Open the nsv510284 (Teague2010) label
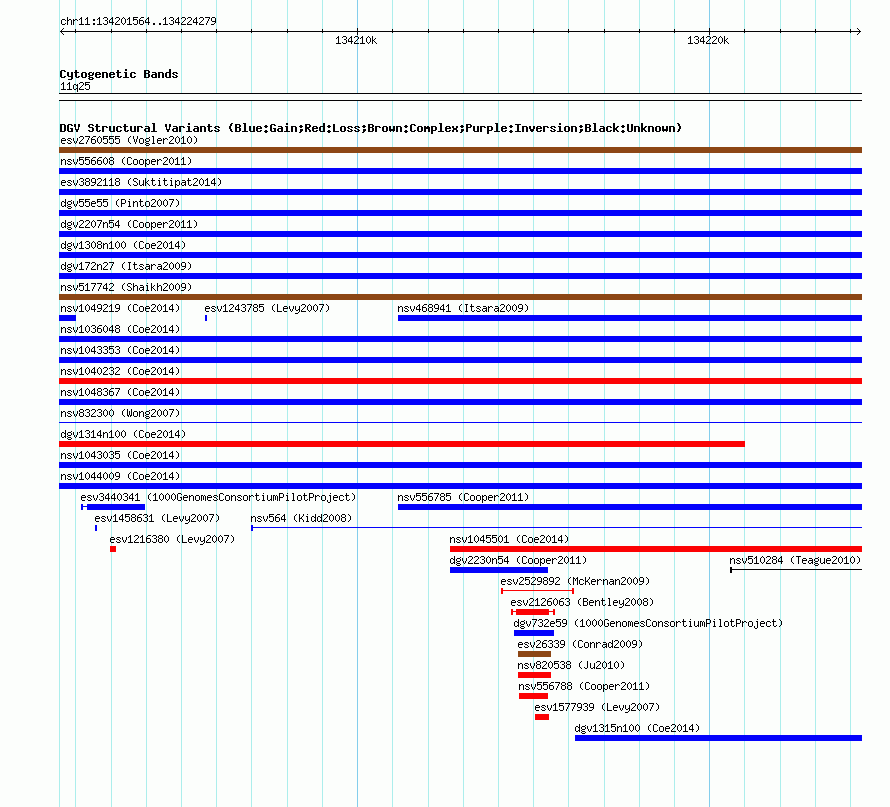Screen dimensions: 890x807 pyautogui.click(x=795, y=560)
